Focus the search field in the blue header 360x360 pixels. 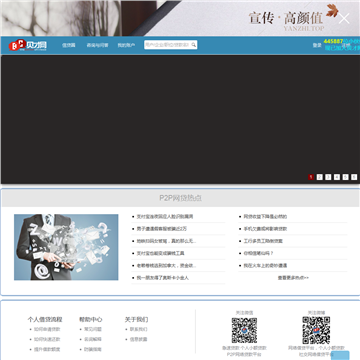coord(167,45)
